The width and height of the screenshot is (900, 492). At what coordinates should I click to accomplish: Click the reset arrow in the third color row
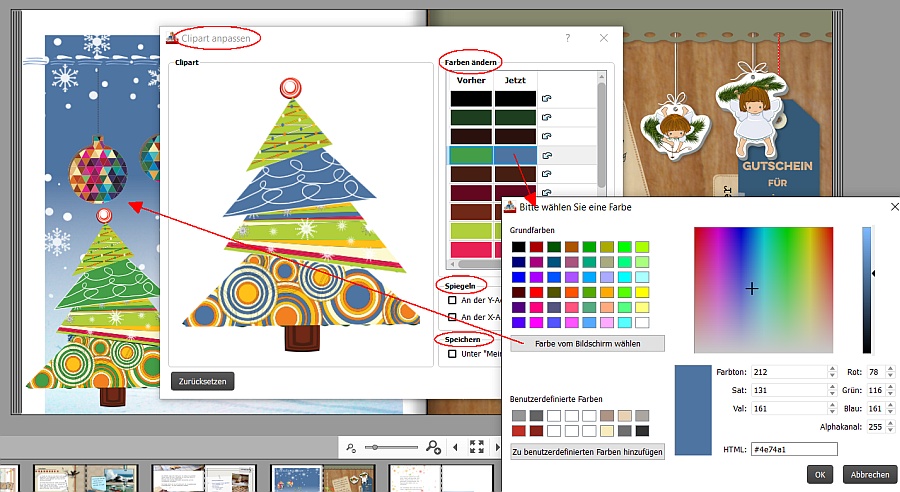click(x=546, y=137)
